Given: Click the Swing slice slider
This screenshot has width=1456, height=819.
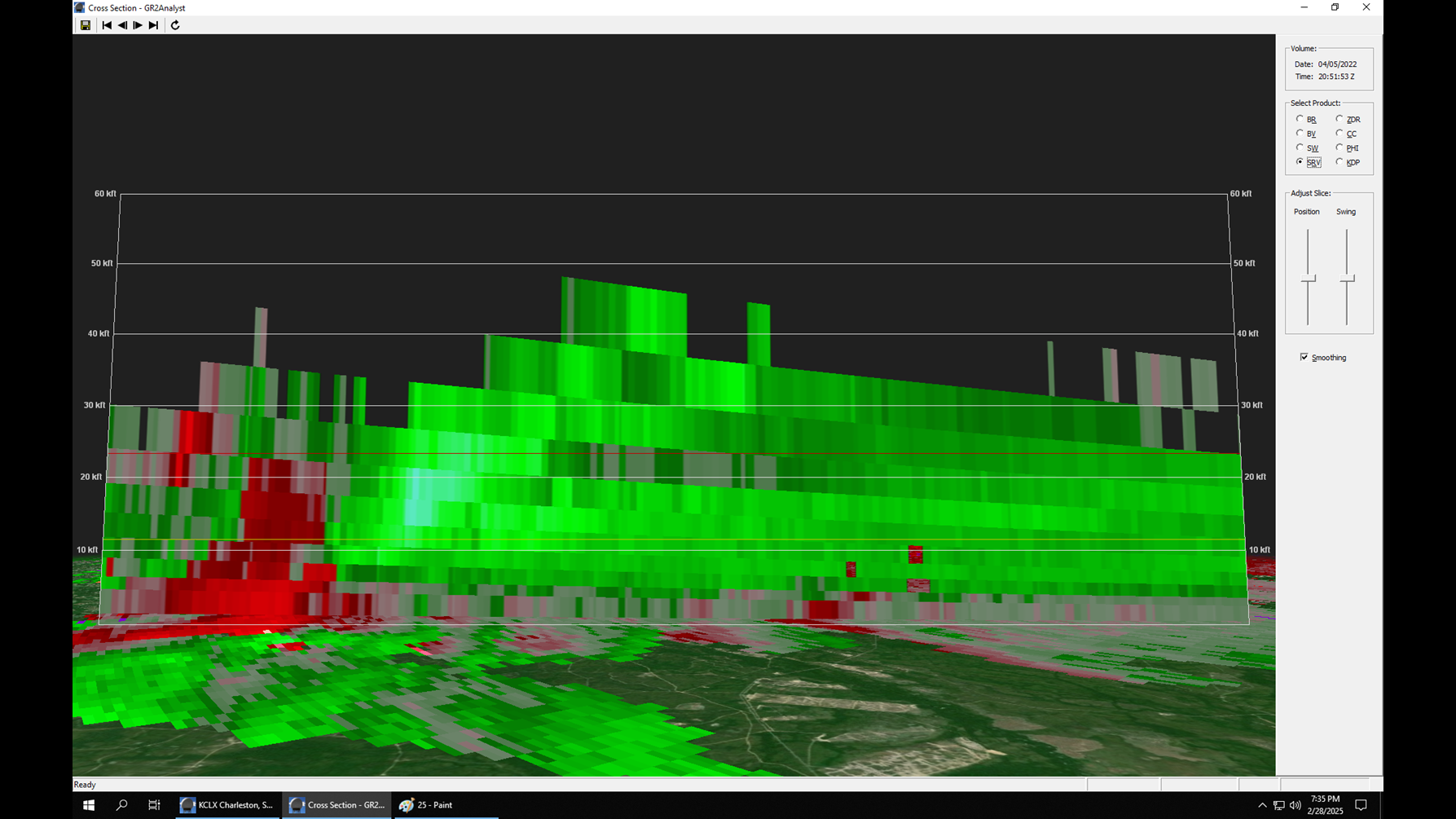Looking at the screenshot, I should point(1347,279).
